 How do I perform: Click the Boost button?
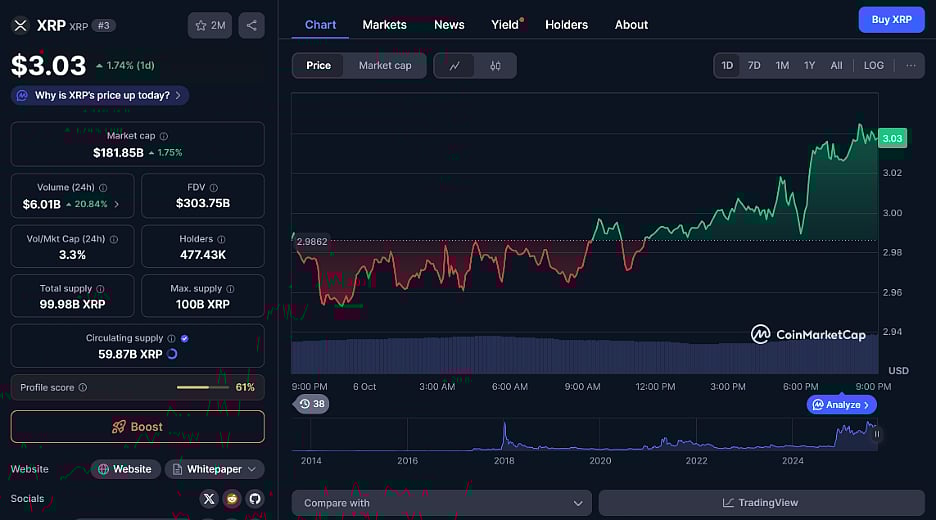tap(137, 427)
